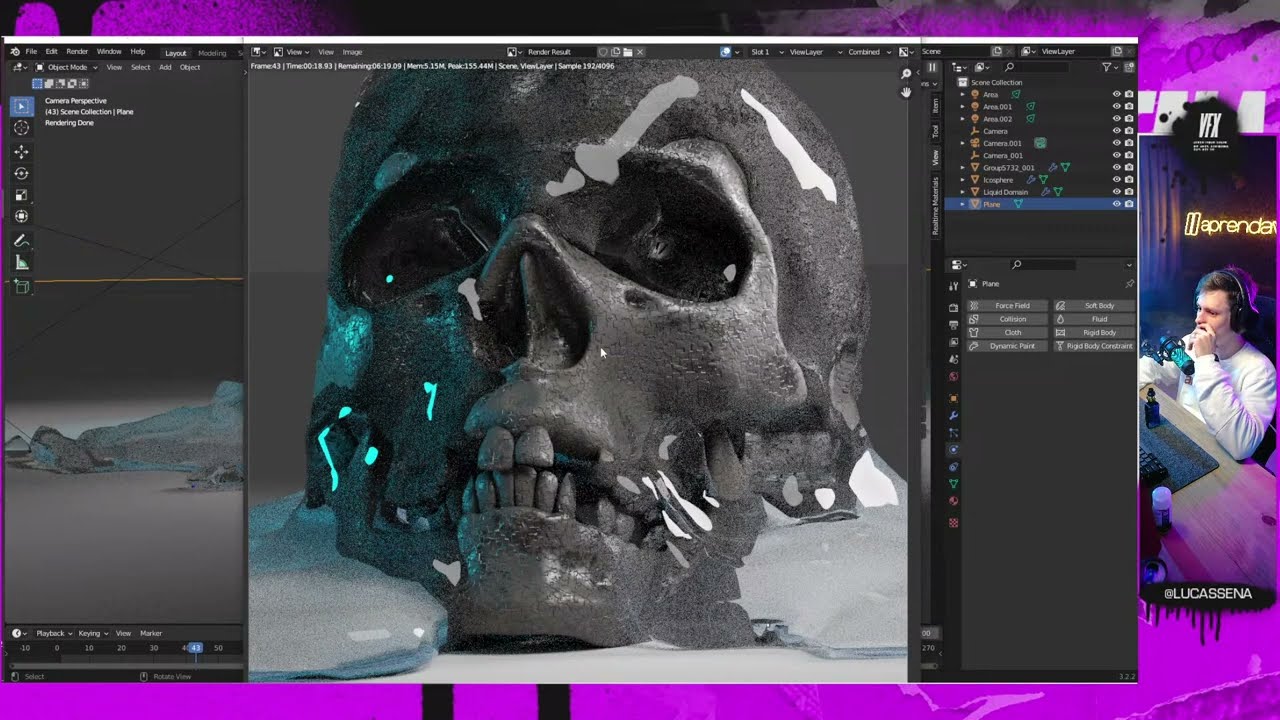Open the Combined pass dropdown

pyautogui.click(x=868, y=52)
